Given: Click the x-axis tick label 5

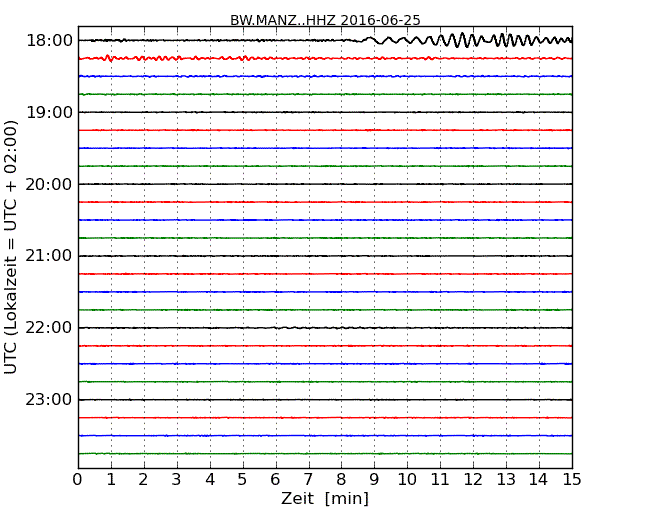Looking at the screenshot, I should click(x=243, y=480).
